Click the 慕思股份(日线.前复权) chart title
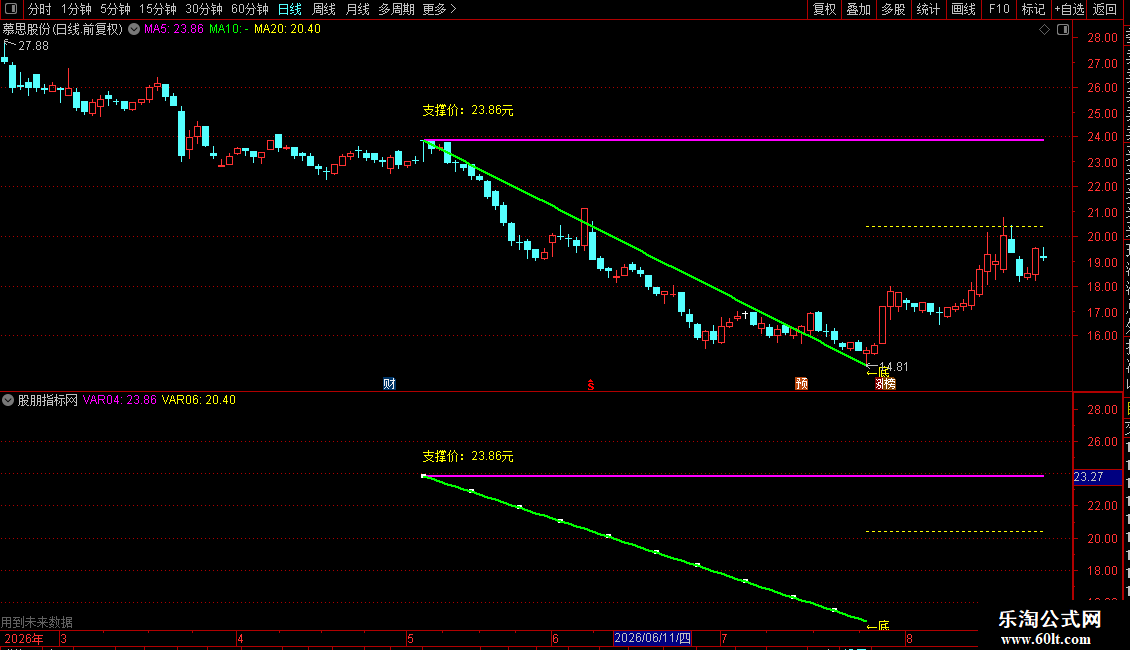 [x=63, y=30]
